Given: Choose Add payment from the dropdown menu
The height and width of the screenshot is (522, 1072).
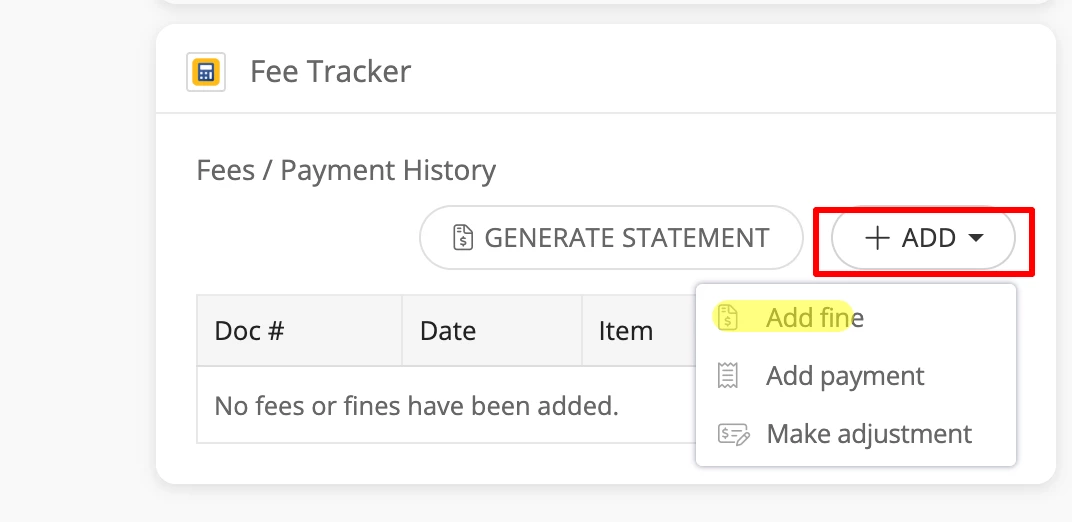Looking at the screenshot, I should click(845, 376).
